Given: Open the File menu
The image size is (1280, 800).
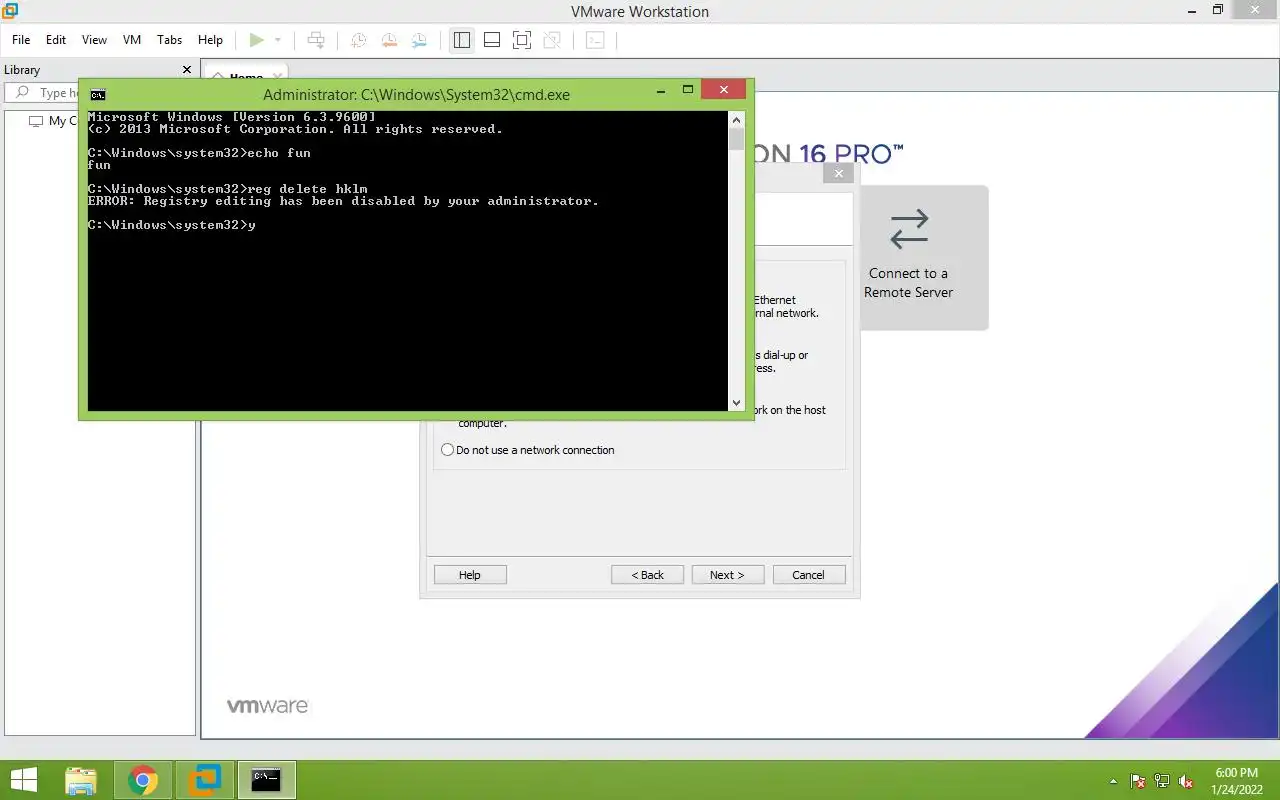Looking at the screenshot, I should coord(21,40).
